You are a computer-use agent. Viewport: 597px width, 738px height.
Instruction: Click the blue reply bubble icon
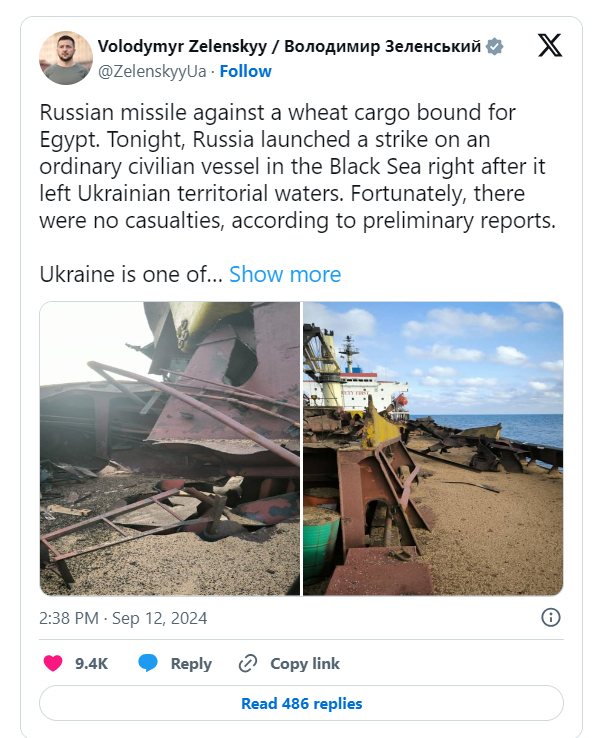coord(148,663)
